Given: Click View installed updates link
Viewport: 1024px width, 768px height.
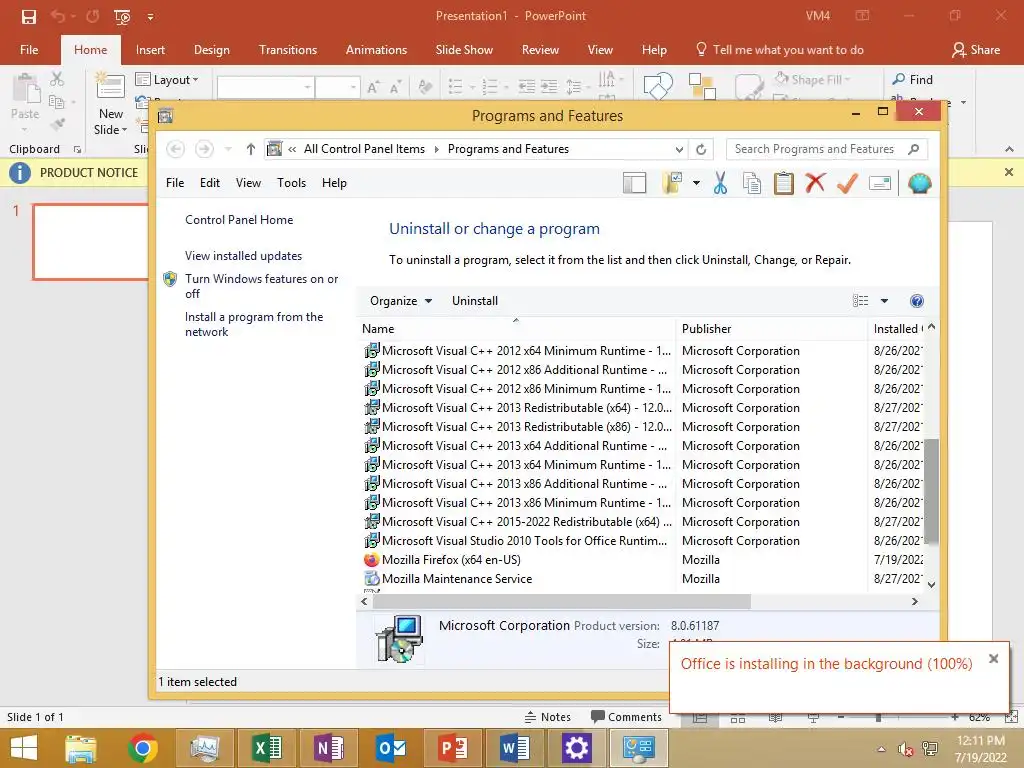Looking at the screenshot, I should tap(243, 256).
